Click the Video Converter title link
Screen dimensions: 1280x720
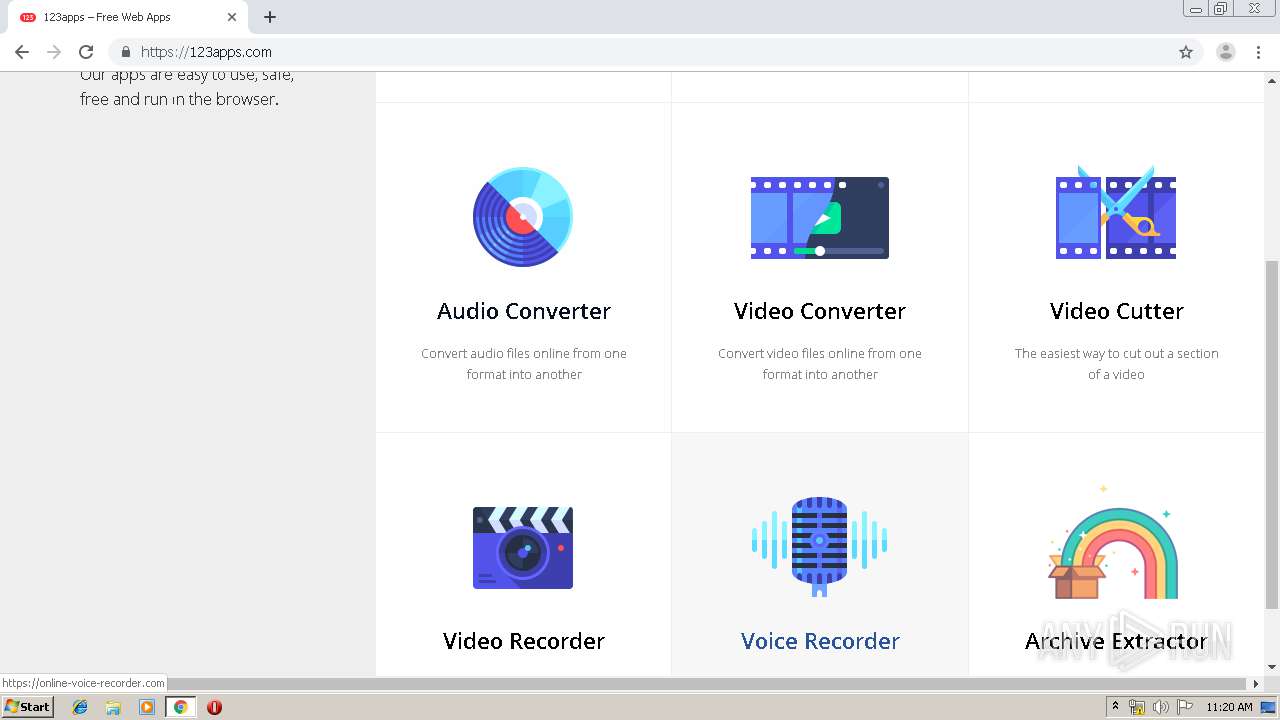click(x=820, y=311)
